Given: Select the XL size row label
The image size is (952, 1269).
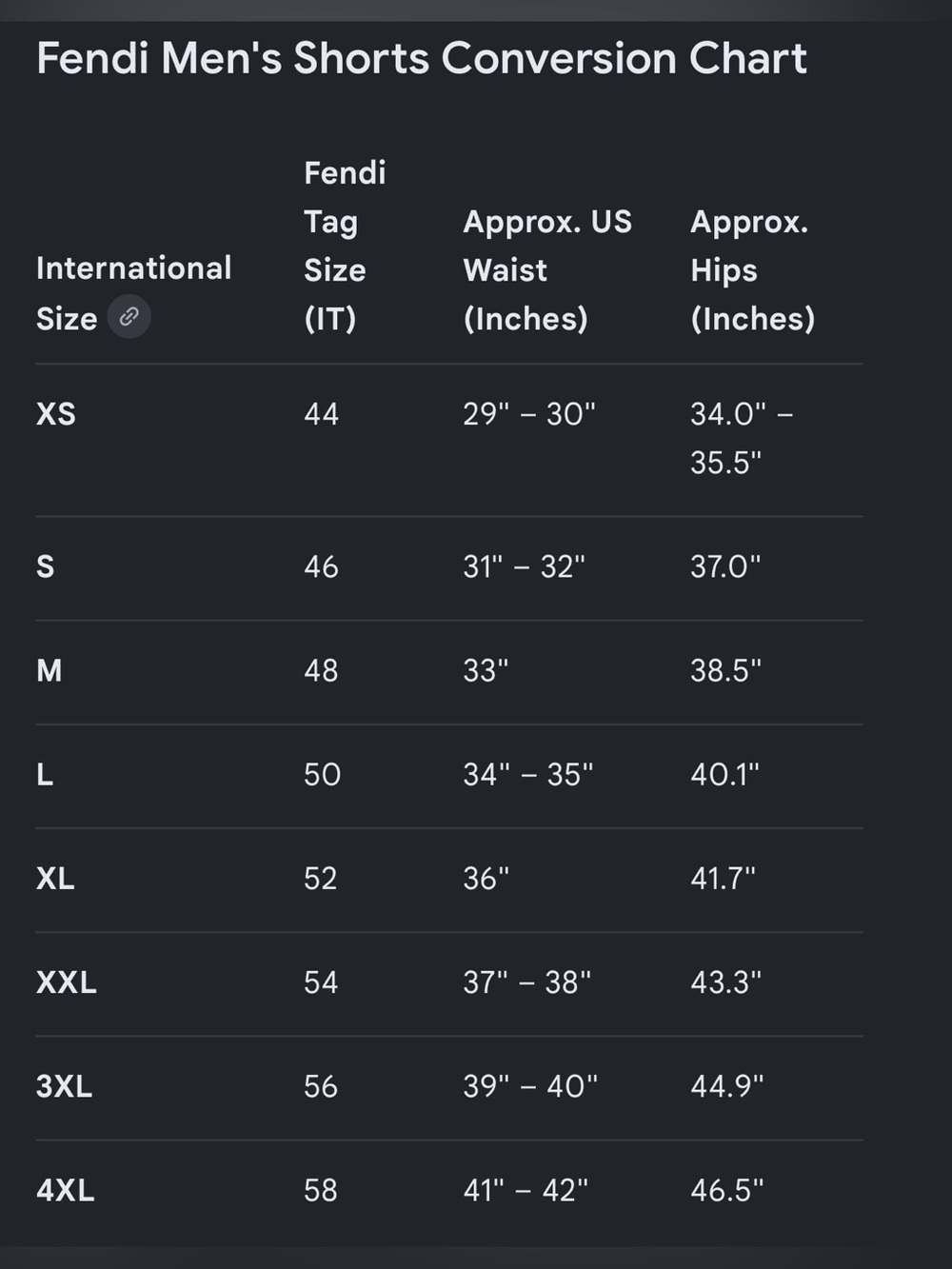Looking at the screenshot, I should 55,878.
